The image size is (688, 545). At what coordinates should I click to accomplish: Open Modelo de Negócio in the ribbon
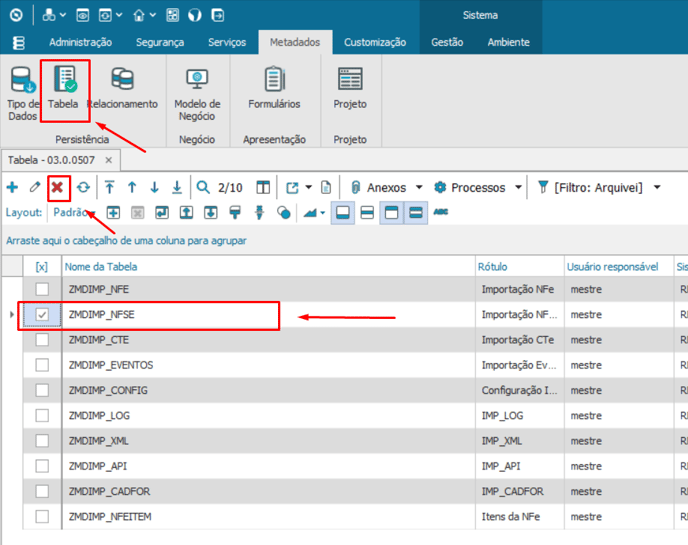point(197,93)
